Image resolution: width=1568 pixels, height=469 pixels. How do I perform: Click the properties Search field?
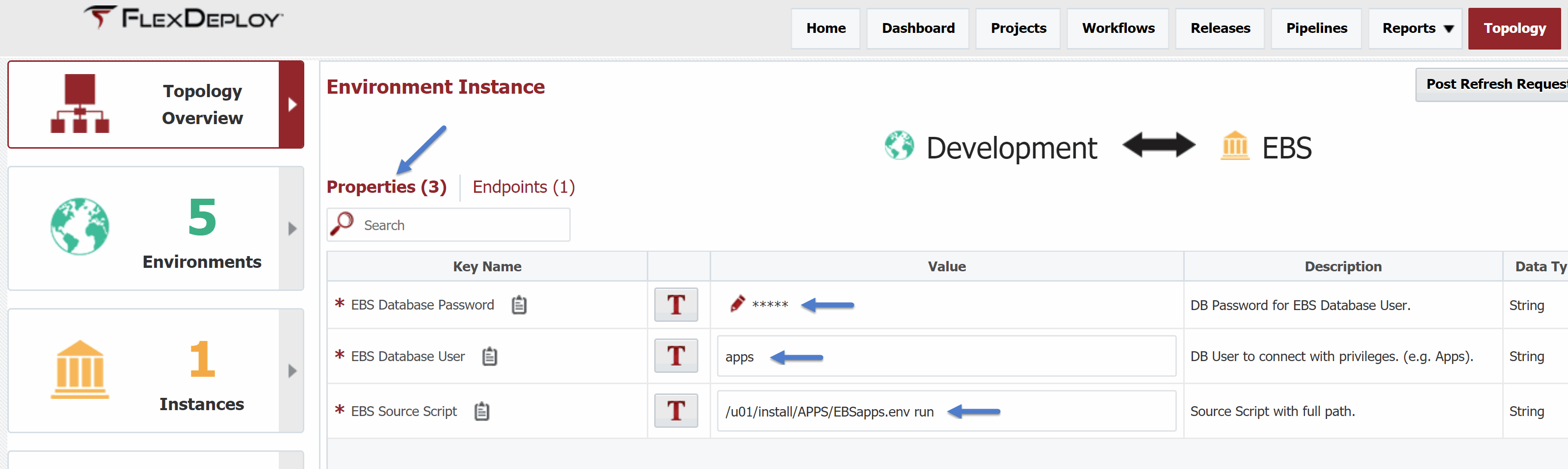tap(449, 225)
